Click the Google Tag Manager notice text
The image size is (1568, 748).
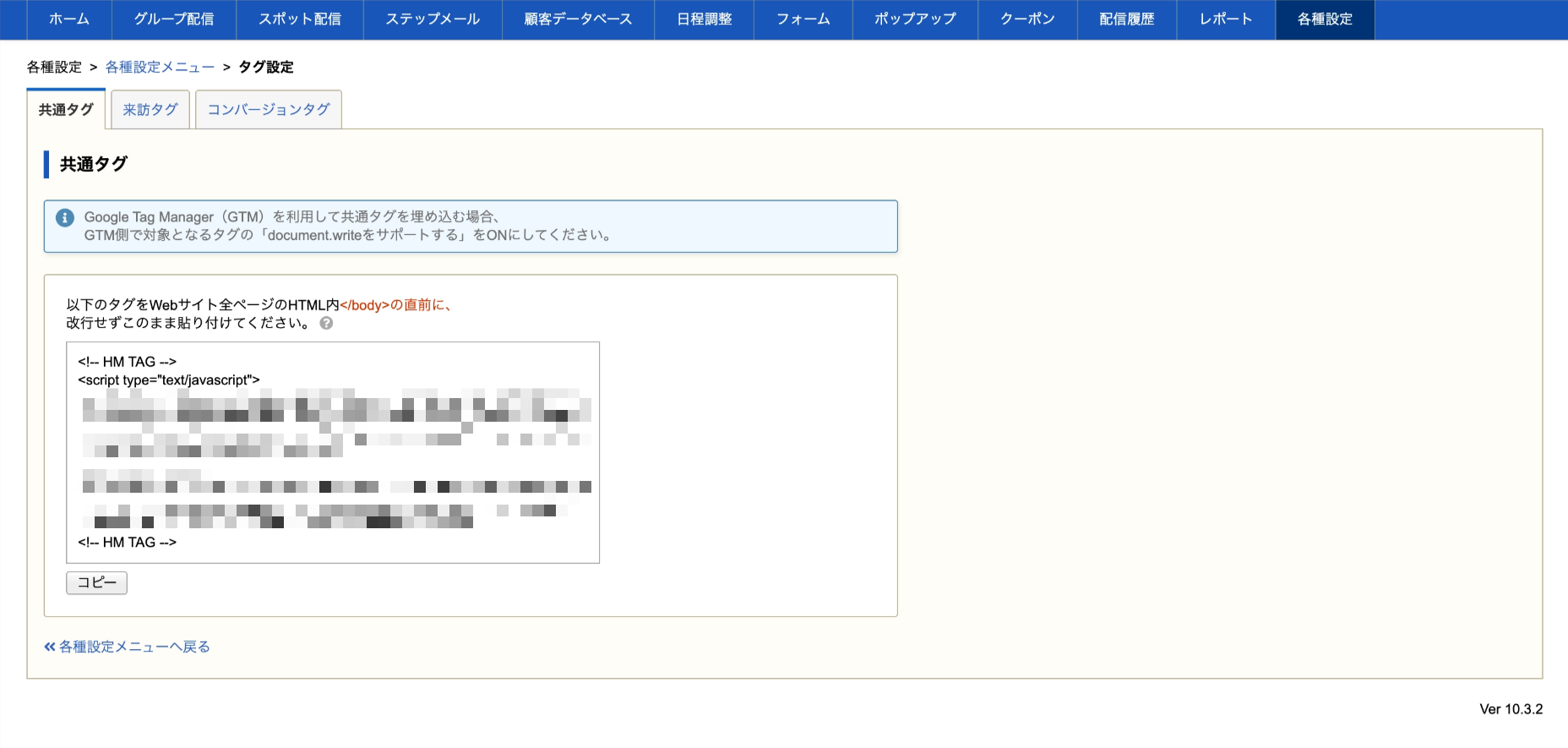[348, 226]
